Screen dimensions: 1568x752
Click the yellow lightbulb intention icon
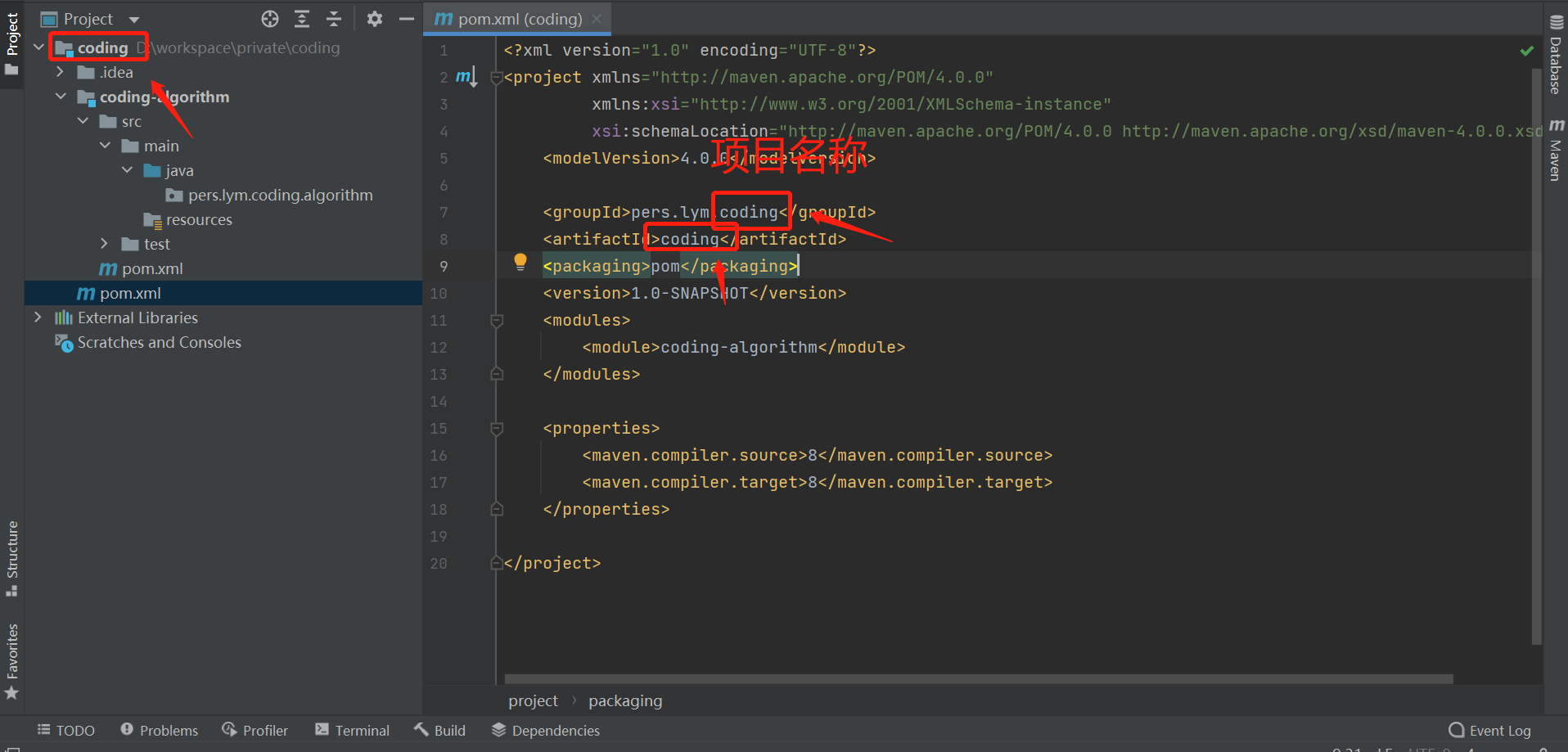(520, 262)
